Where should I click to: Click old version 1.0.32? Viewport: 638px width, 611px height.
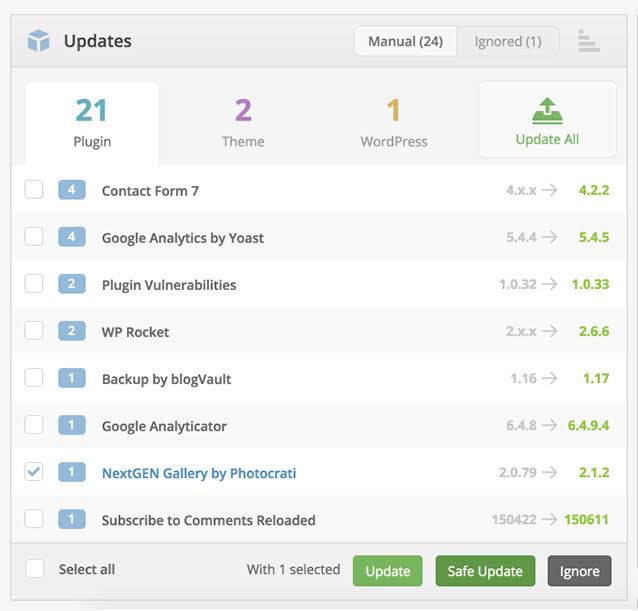click(518, 284)
